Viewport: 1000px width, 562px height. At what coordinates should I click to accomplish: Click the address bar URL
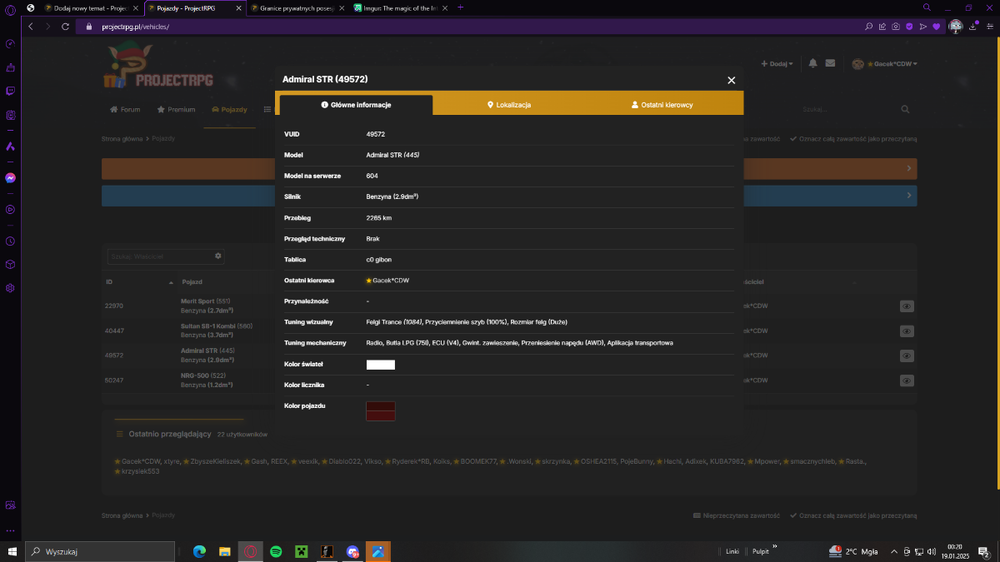[135, 27]
